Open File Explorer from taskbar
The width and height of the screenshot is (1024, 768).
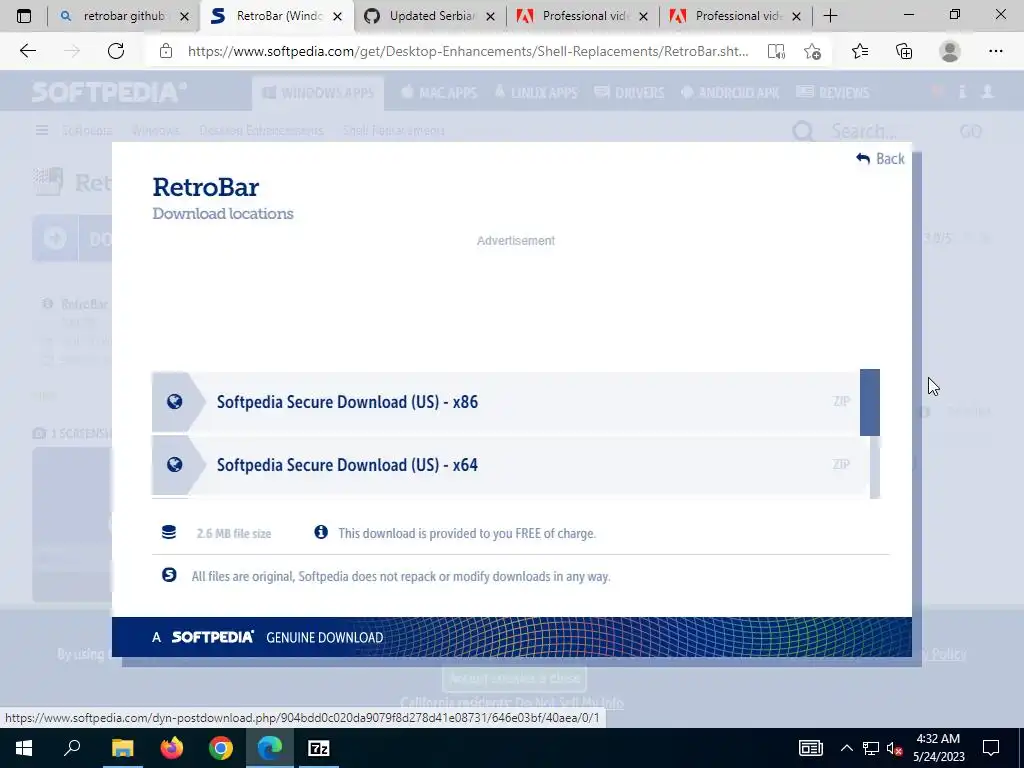(122, 748)
